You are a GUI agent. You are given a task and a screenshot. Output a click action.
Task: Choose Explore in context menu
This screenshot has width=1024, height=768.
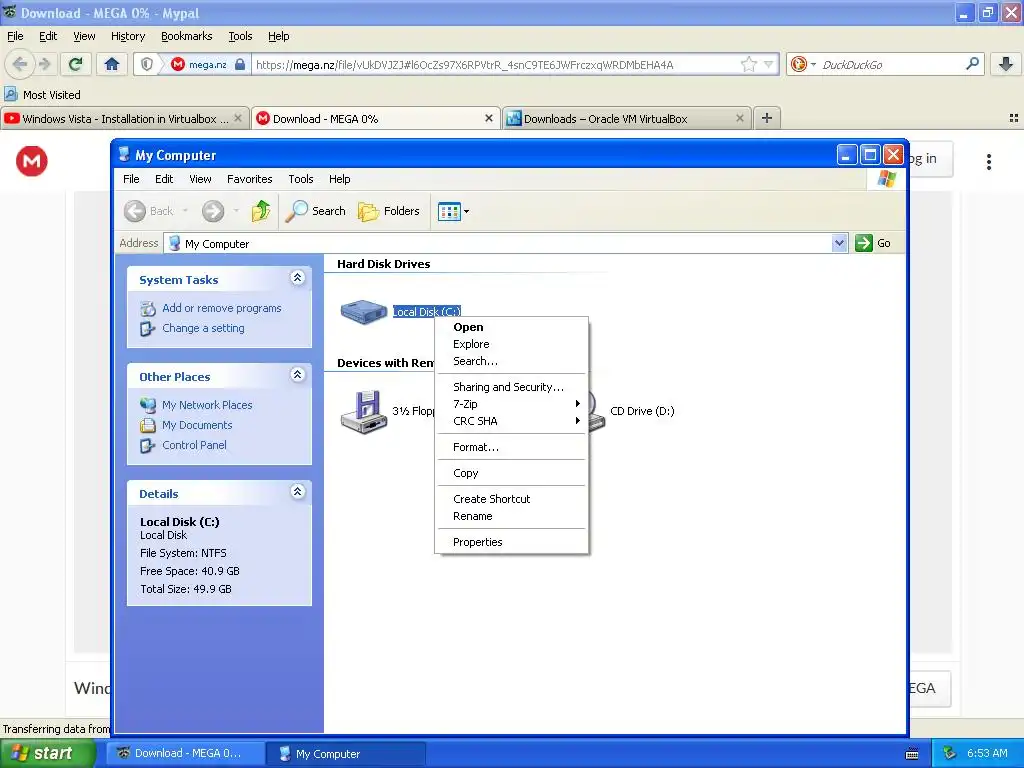[x=511, y=344]
